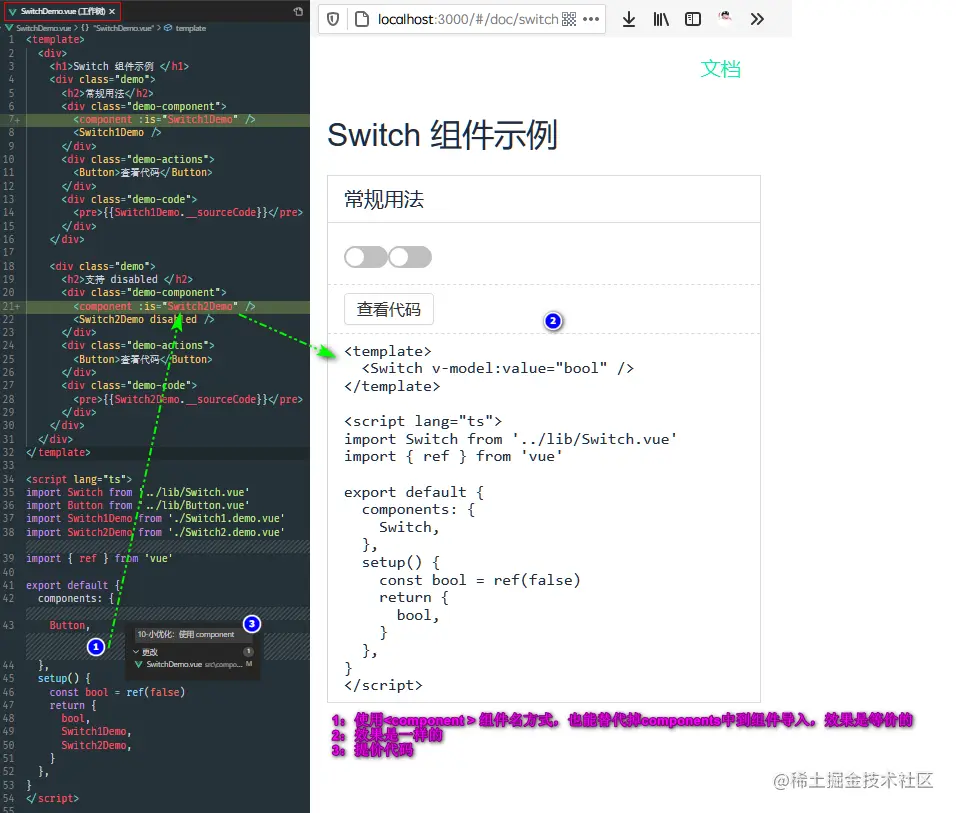Open the 文档 link
956x813 pixels.
pyautogui.click(x=721, y=69)
